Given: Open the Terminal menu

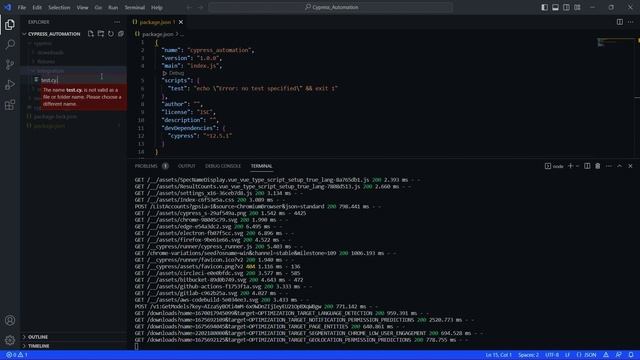Looking at the screenshot, I should tap(135, 7).
